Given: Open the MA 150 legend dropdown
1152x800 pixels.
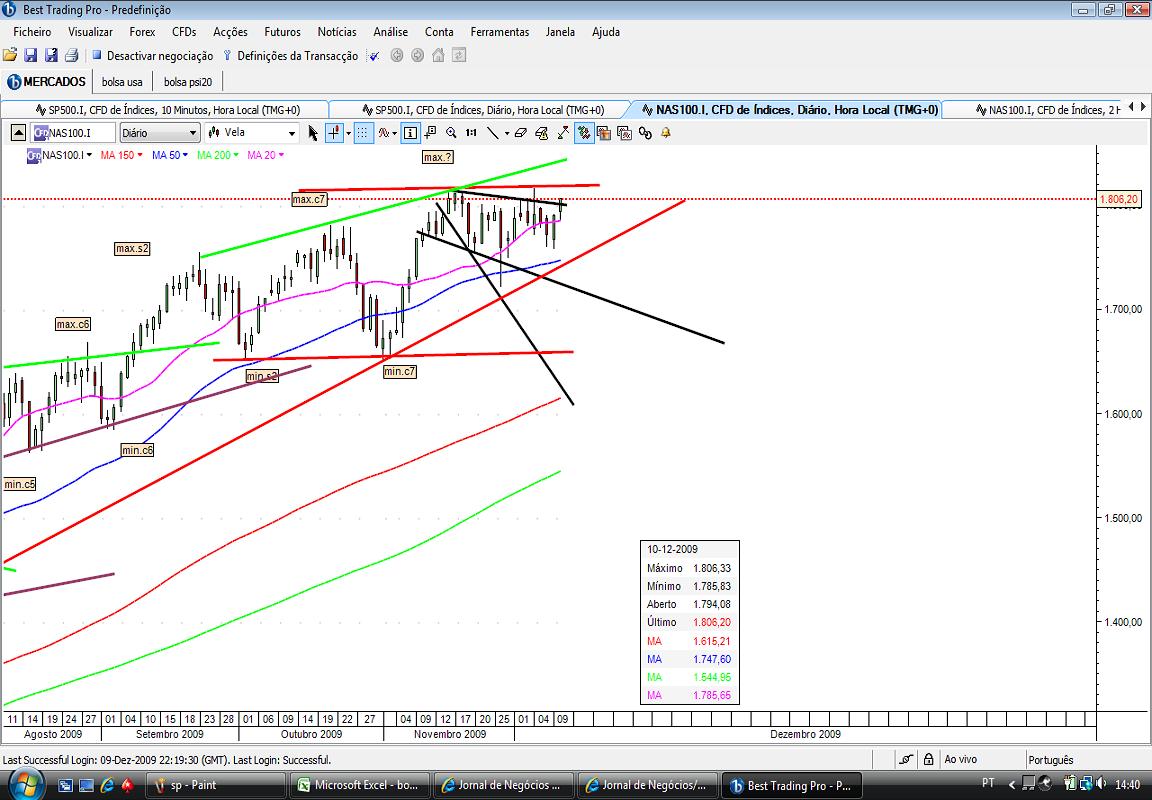Looking at the screenshot, I should [x=140, y=155].
